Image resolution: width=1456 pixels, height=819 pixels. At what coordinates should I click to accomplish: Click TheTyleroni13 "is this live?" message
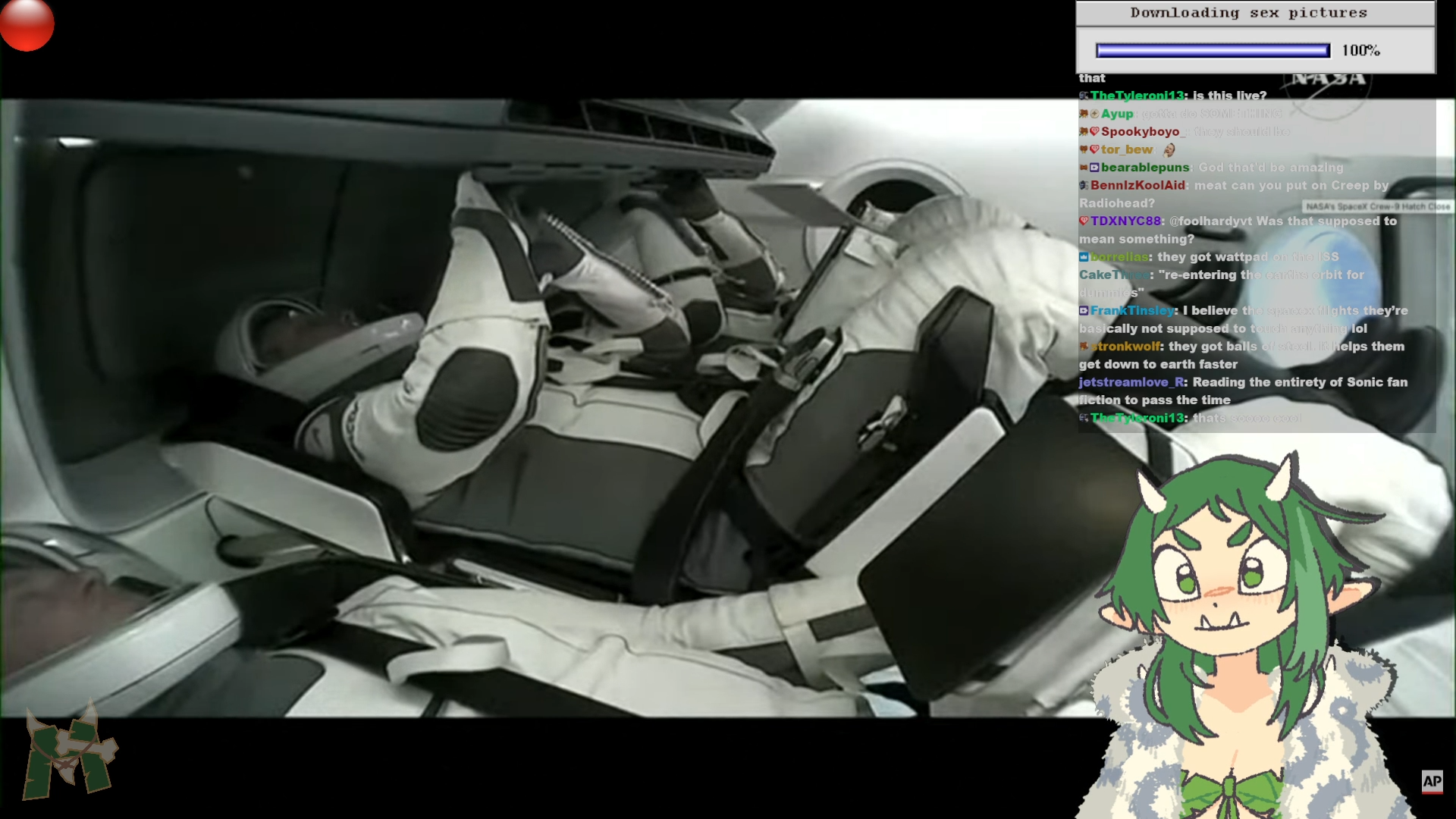(1229, 96)
